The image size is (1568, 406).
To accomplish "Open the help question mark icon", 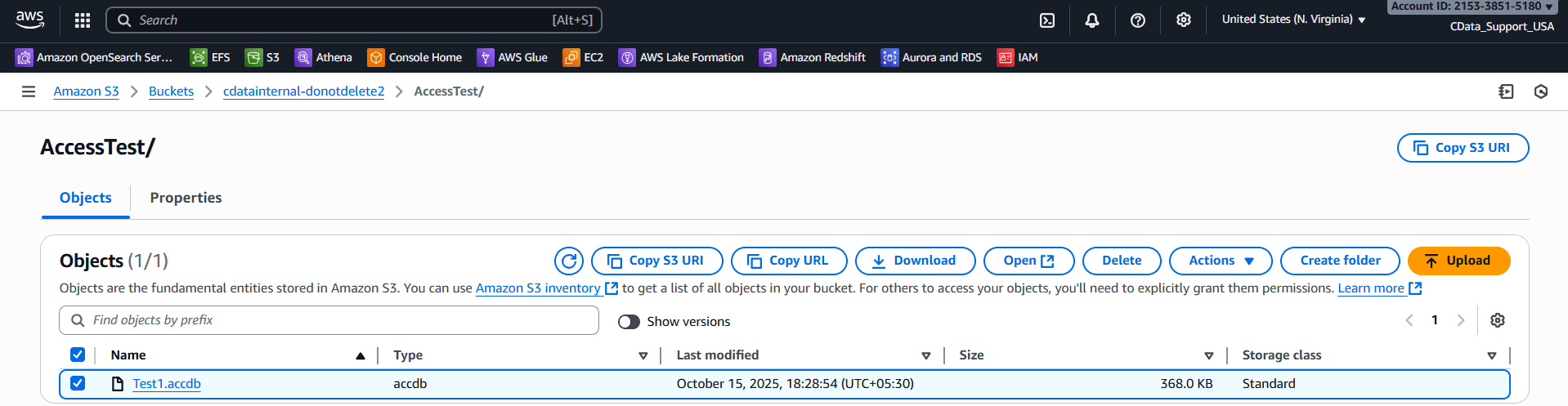I will click(x=1138, y=20).
